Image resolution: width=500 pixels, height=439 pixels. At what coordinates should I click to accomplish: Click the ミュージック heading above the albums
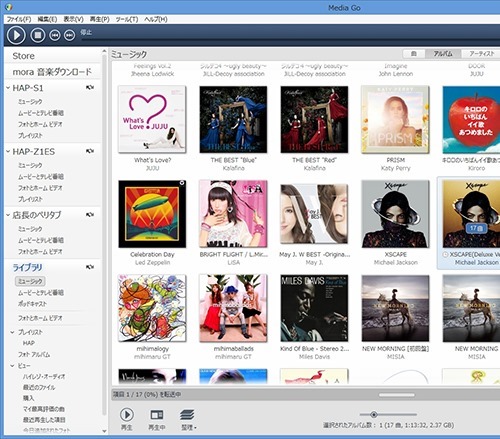pyautogui.click(x=129, y=54)
